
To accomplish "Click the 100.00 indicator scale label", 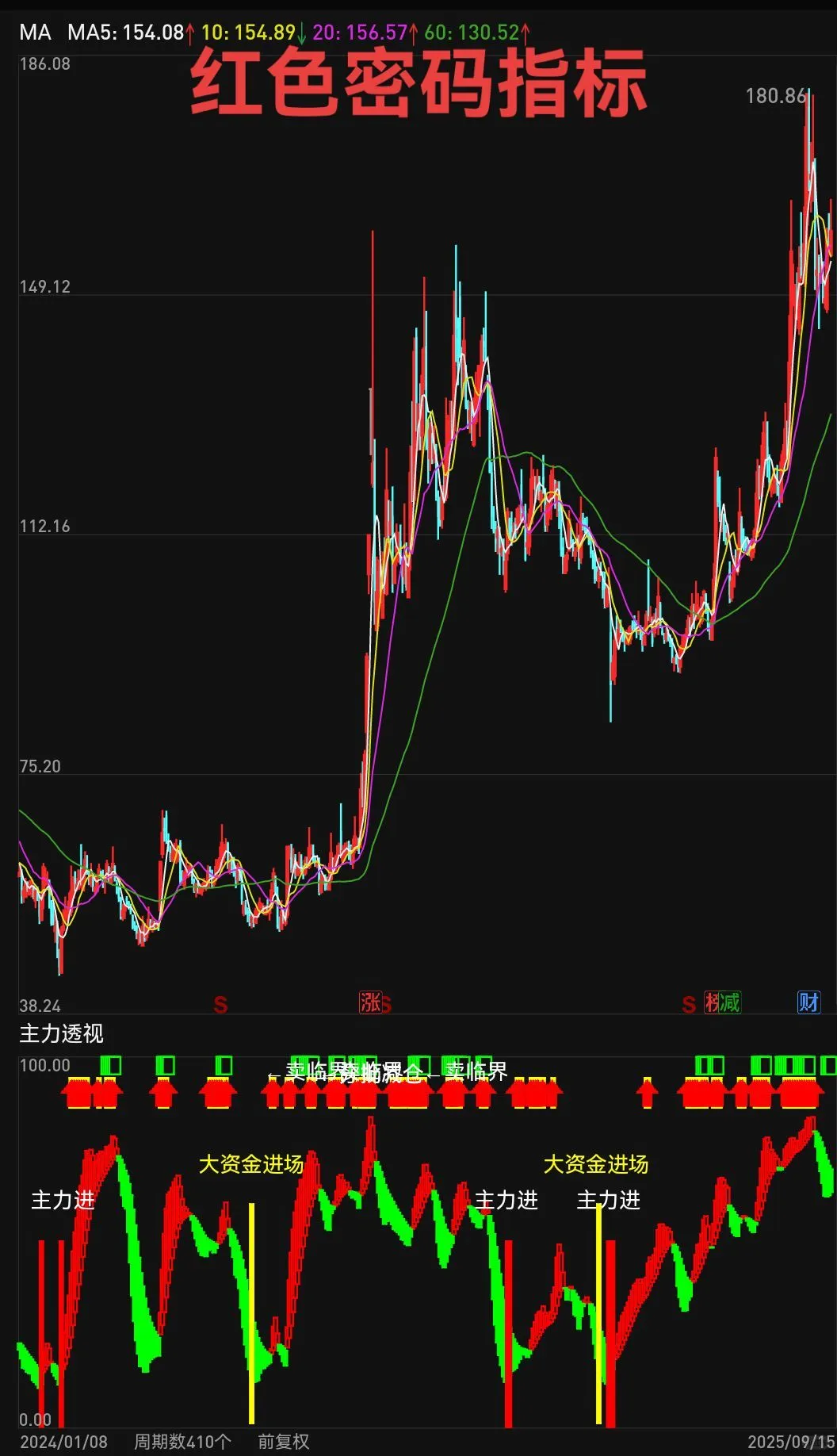I will pos(44,1066).
